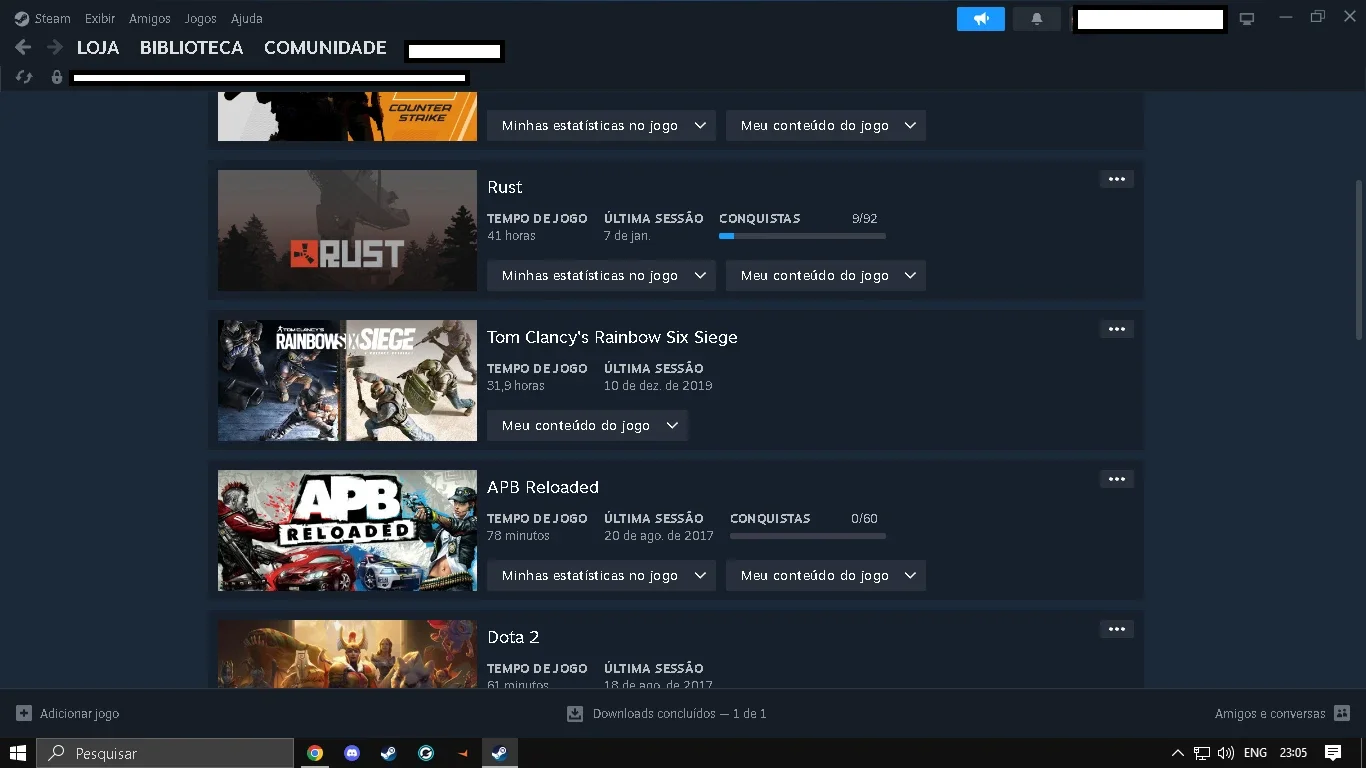This screenshot has width=1366, height=768.
Task: Expand APB Reloaded Meu conteúdo do jogo
Action: tap(826, 575)
